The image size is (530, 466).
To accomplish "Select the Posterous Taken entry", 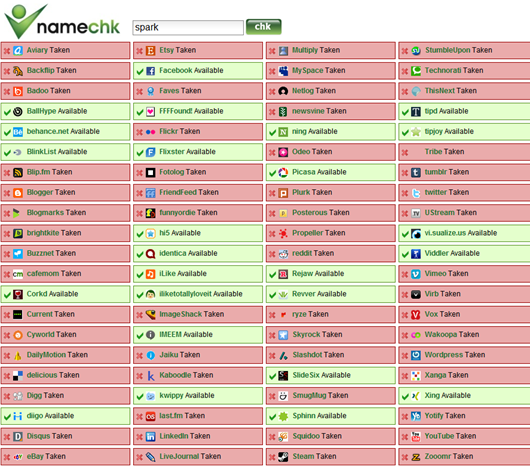I will click(x=331, y=213).
